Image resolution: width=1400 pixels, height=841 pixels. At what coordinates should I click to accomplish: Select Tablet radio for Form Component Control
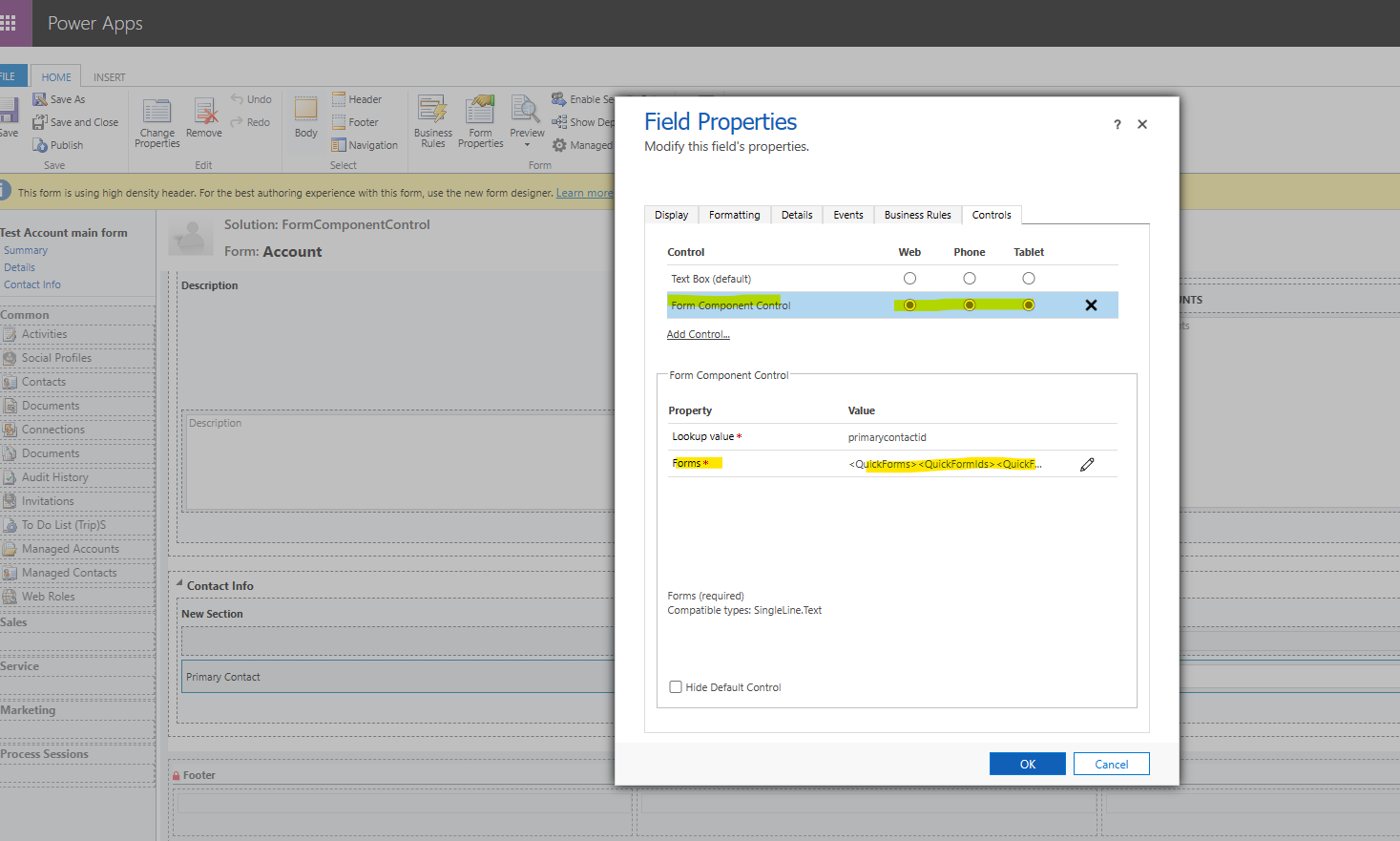pyautogui.click(x=1029, y=305)
